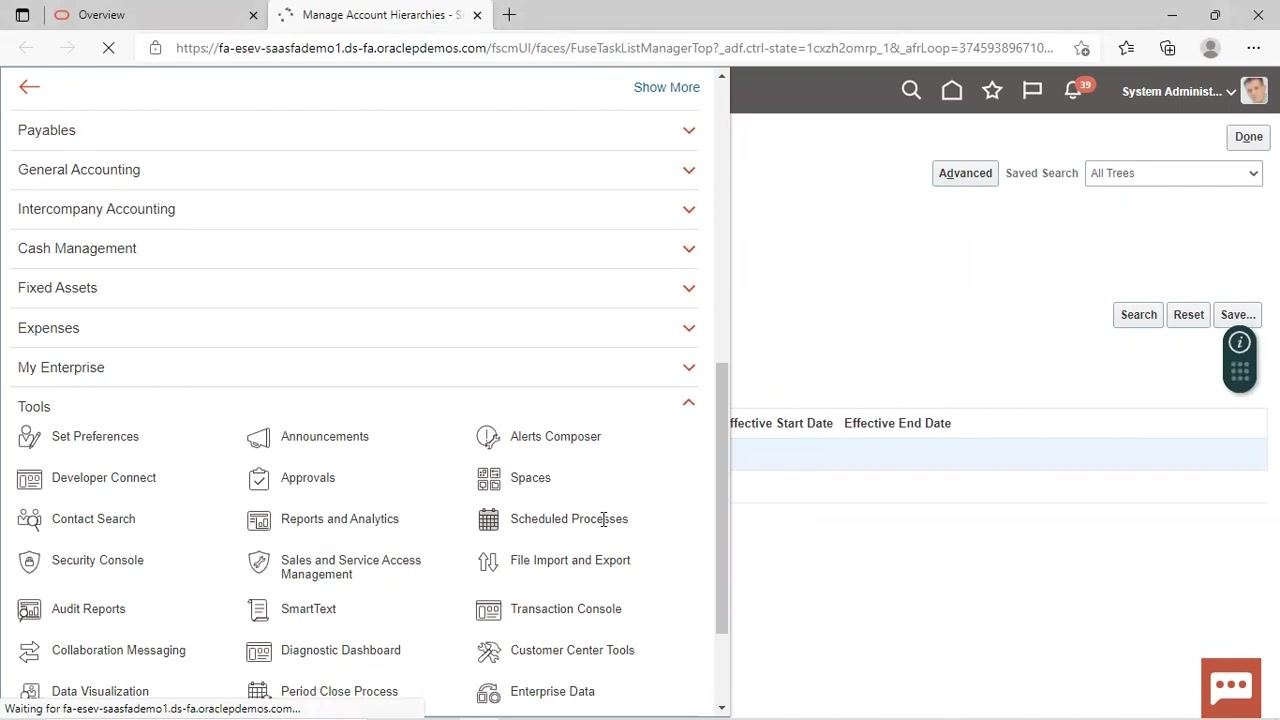Click the Contact Search icon

(30, 519)
